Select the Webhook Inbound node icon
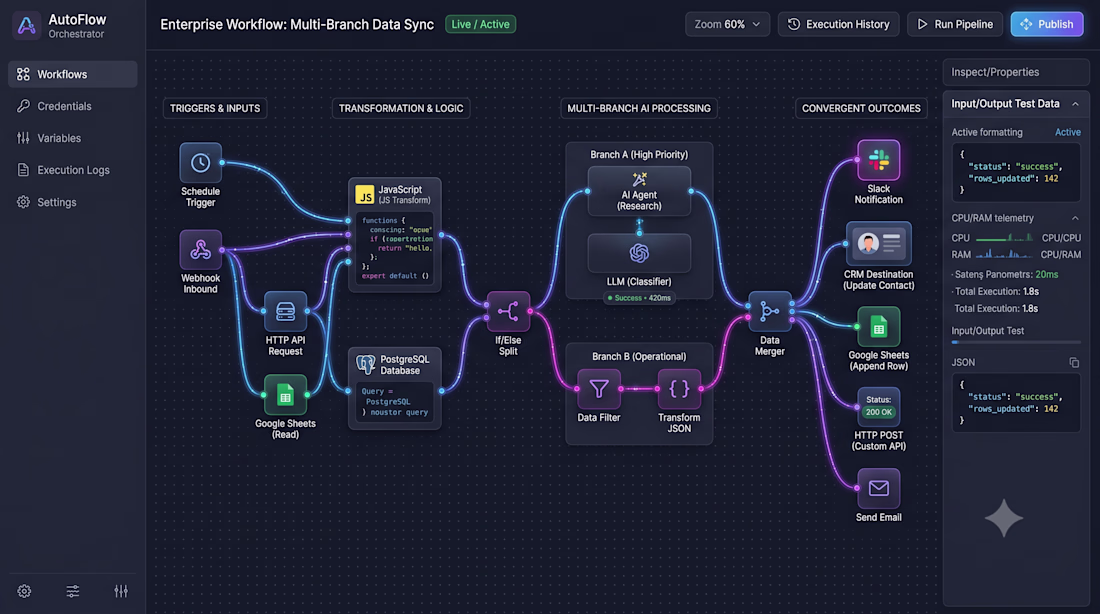Viewport: 1100px width, 614px height. 201,250
